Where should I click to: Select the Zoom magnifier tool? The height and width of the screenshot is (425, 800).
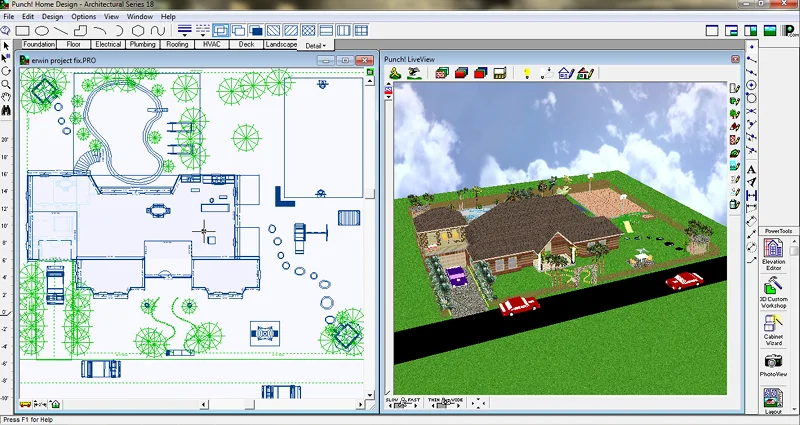[6, 84]
